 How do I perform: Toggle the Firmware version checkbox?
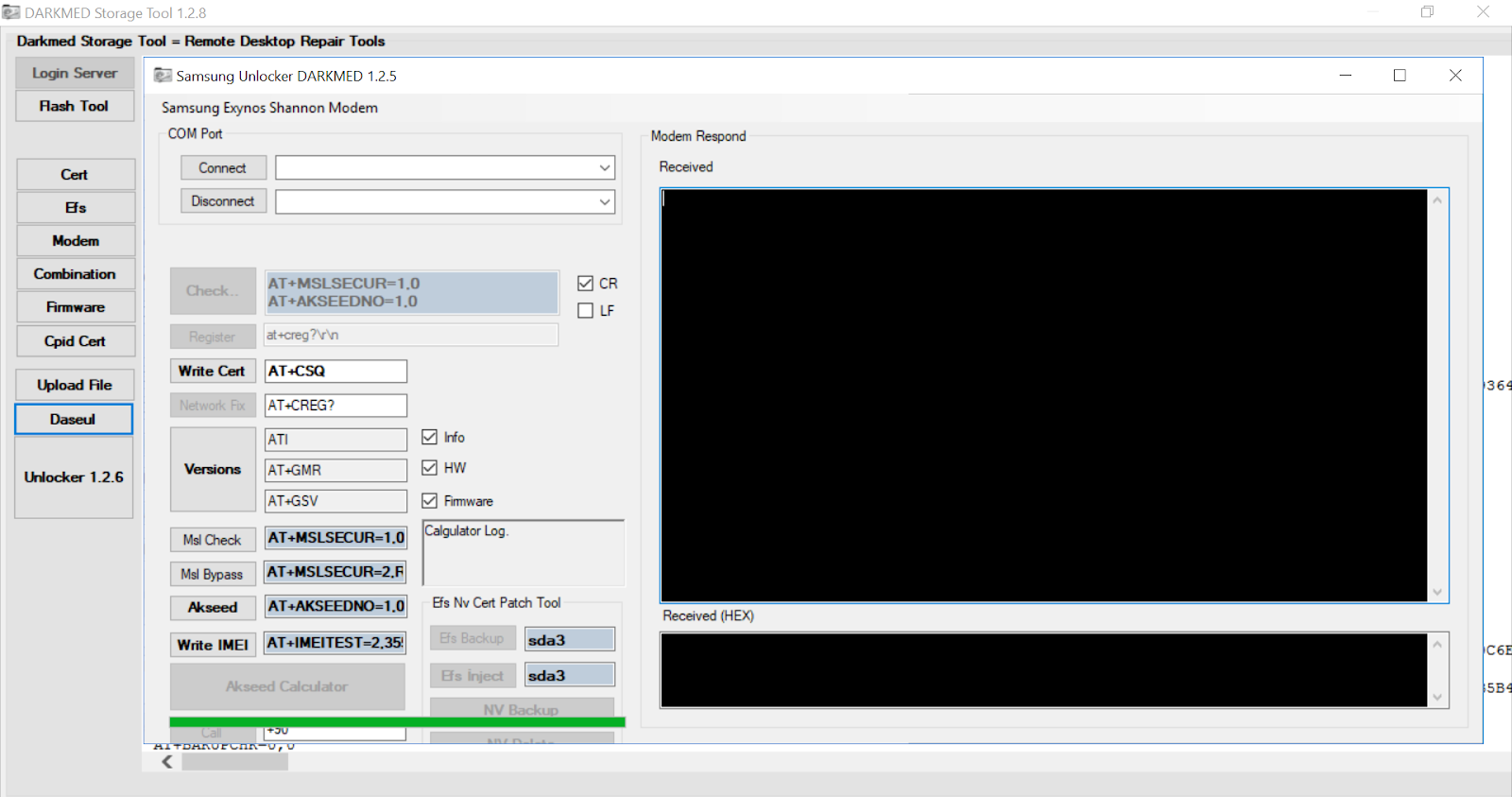click(x=430, y=501)
